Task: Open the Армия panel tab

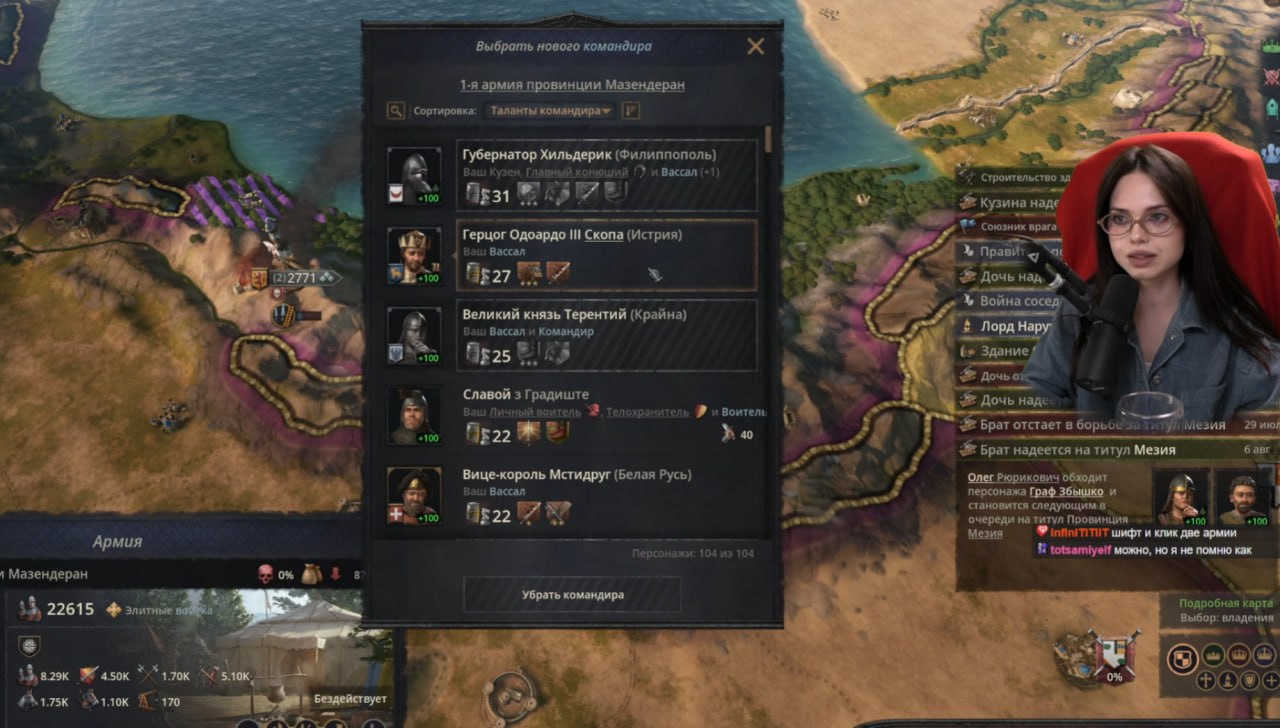Action: pyautogui.click(x=118, y=541)
